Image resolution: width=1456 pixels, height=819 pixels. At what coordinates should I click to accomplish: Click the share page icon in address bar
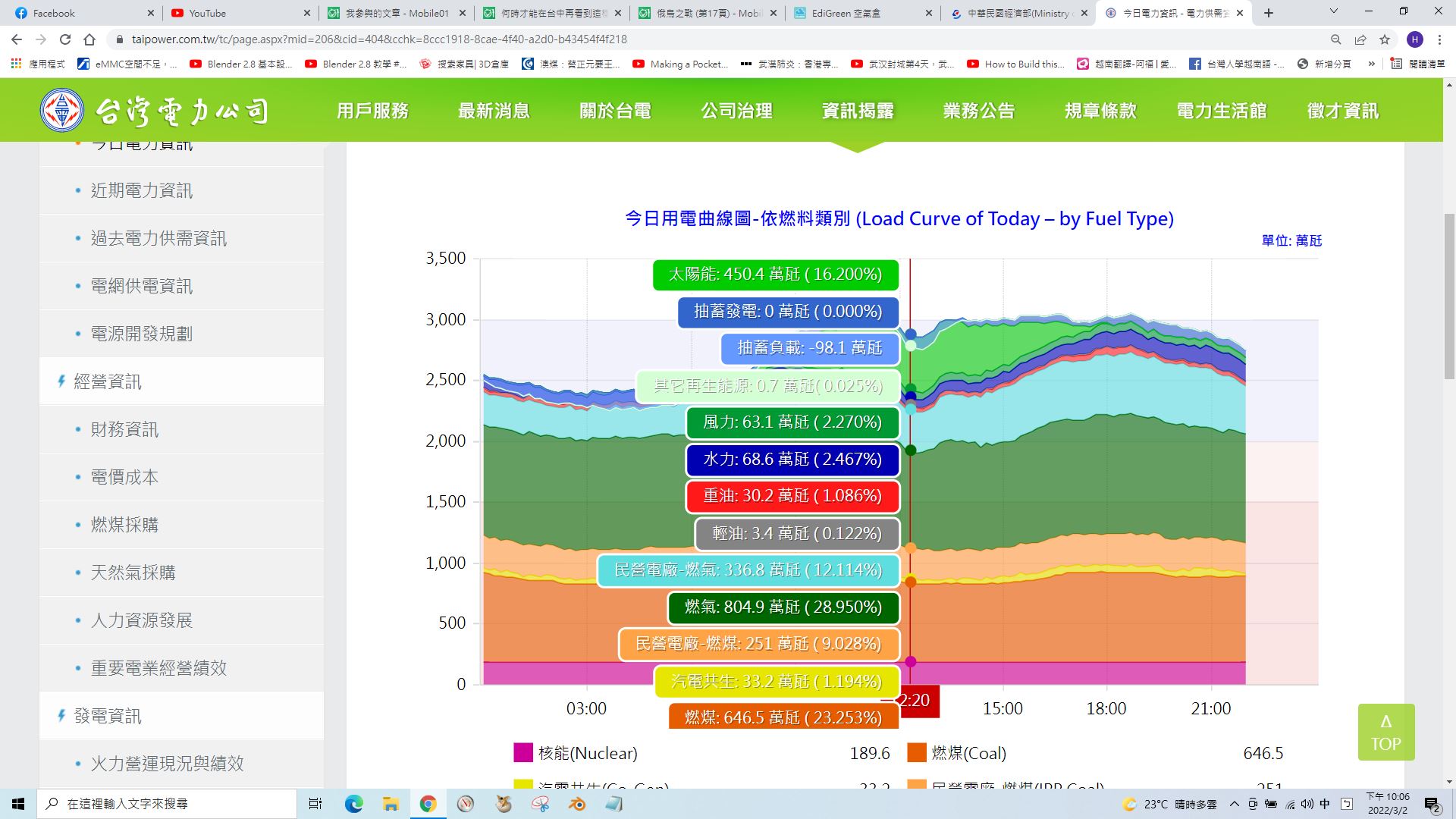point(1360,39)
